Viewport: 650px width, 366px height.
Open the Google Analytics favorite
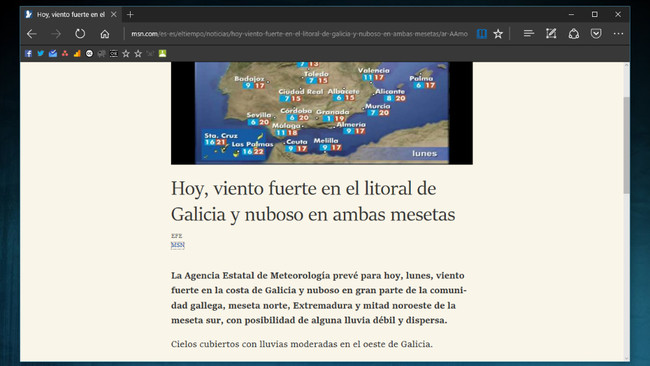coord(77,53)
